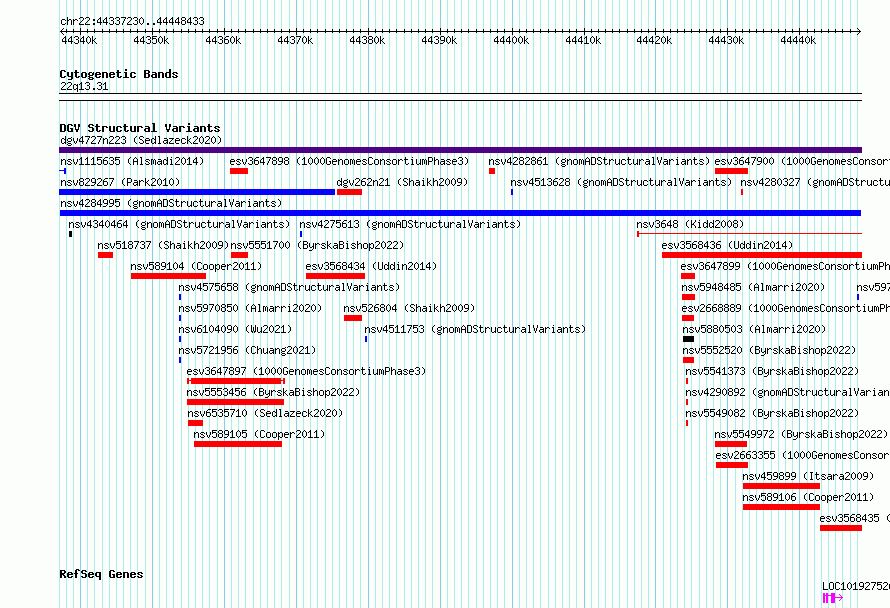Click the nsv4340464 black variant marker

70,234
